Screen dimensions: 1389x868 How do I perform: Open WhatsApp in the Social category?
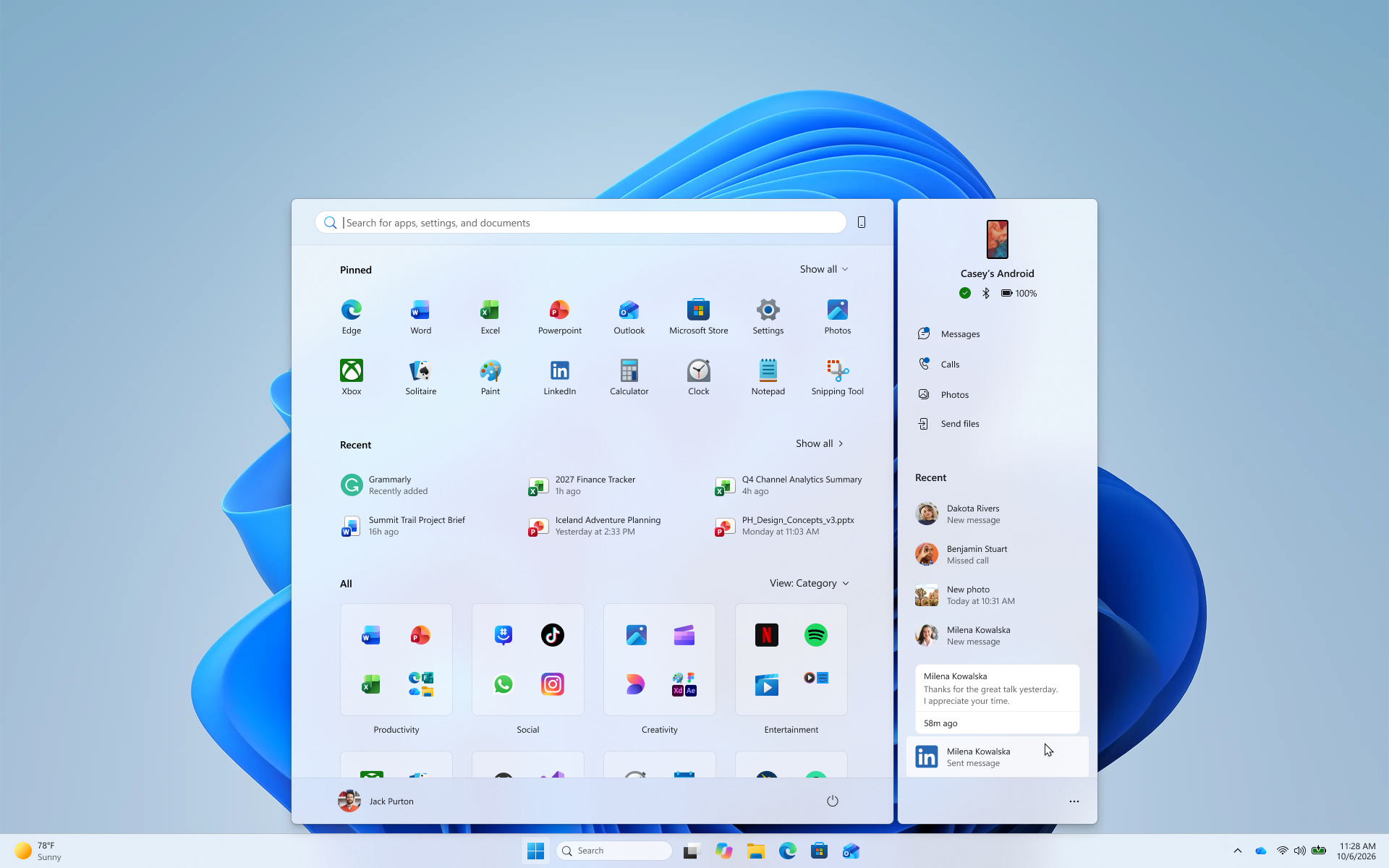504,684
